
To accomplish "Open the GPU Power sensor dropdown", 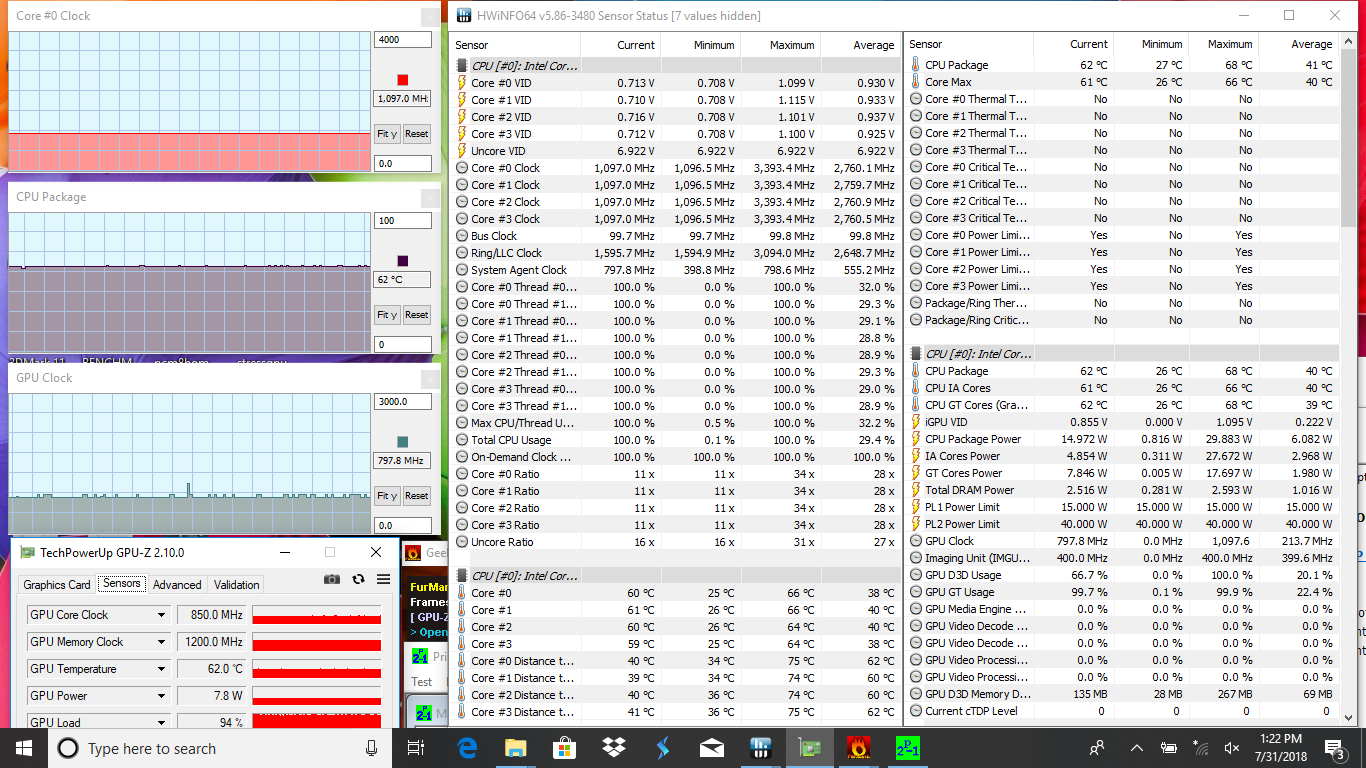I will tap(161, 696).
